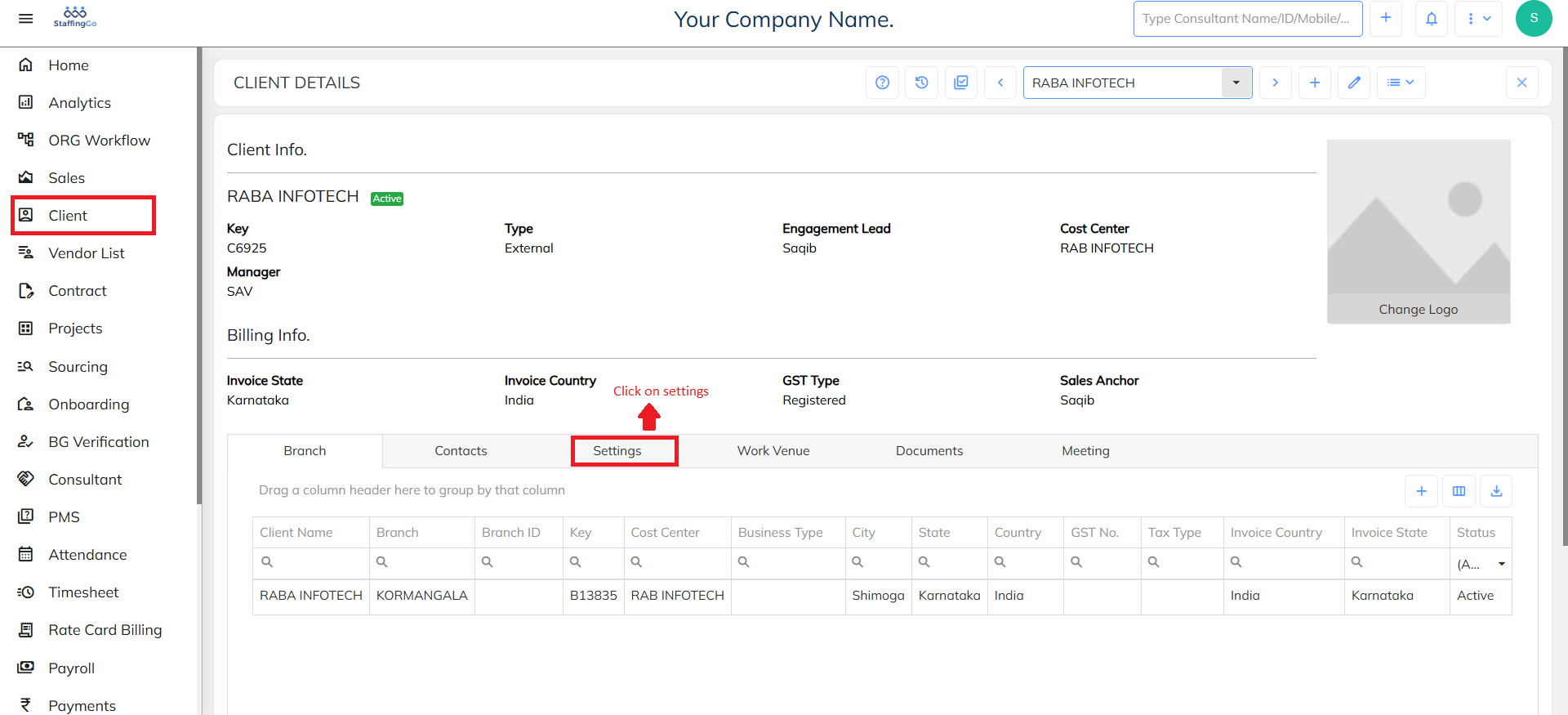This screenshot has height=715, width=1568.
Task: Click the Rate Card Billing sidebar icon
Action: click(26, 630)
